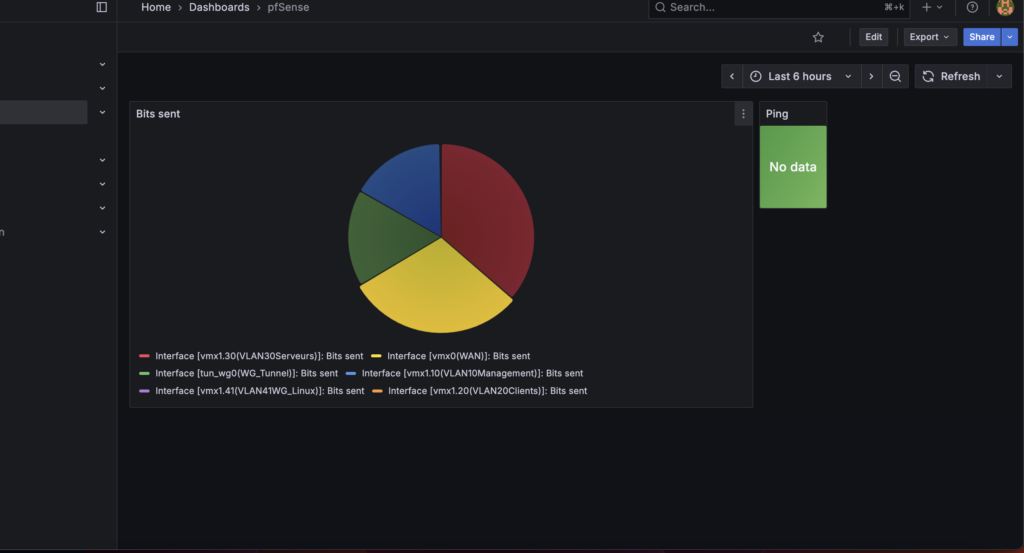
Task: Star this dashboard as favorite
Action: point(818,37)
